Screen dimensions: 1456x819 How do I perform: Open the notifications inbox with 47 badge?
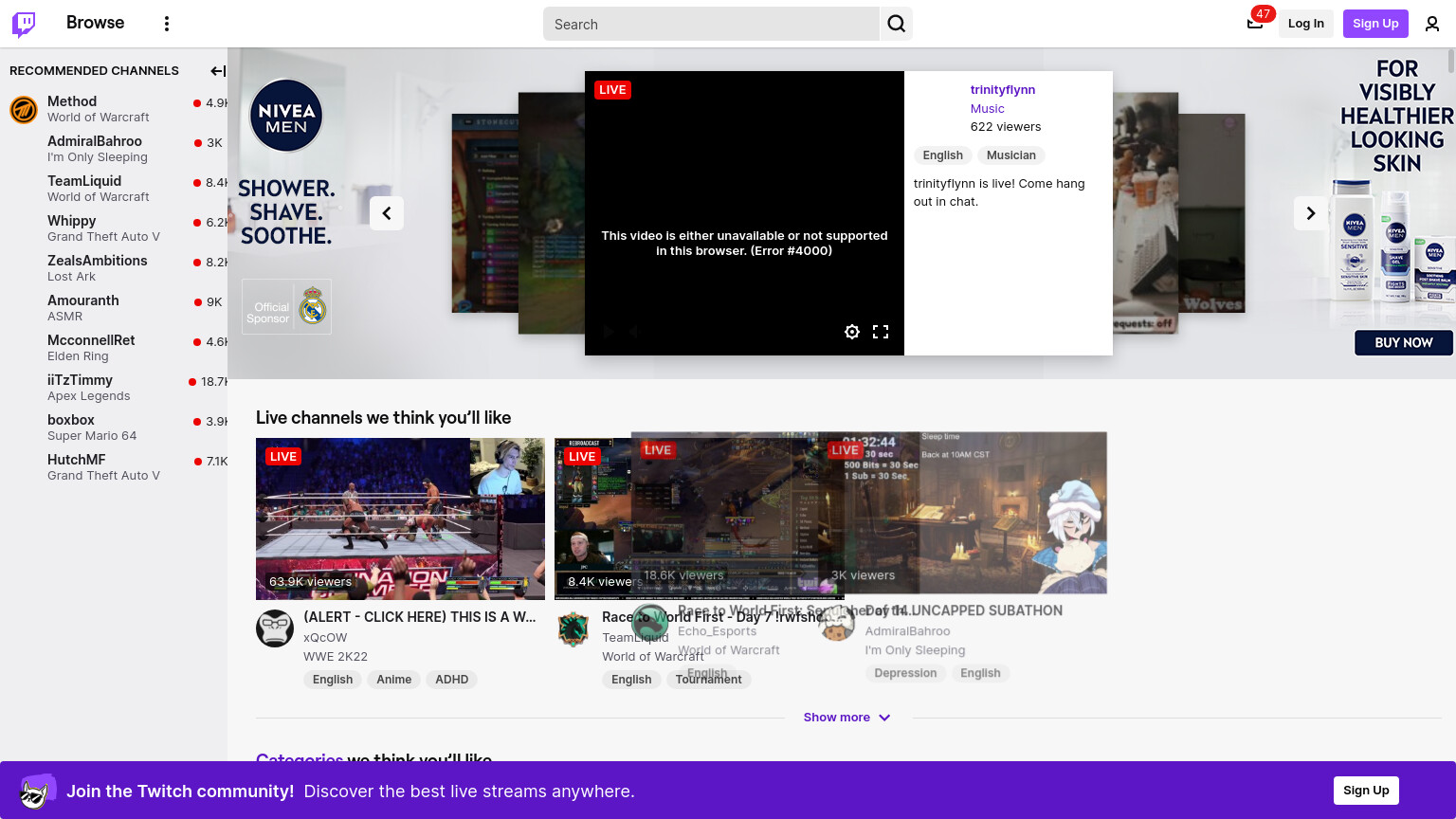click(1255, 24)
